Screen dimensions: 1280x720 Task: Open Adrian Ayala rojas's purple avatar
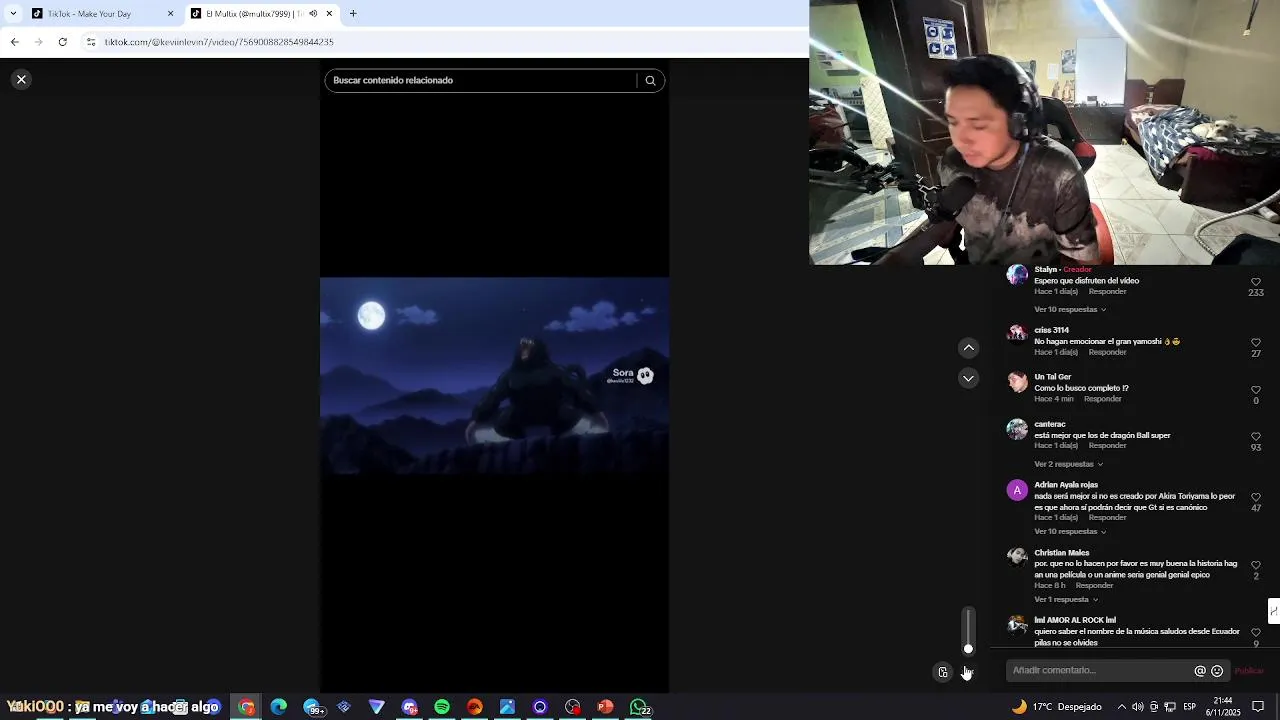pyautogui.click(x=1017, y=490)
